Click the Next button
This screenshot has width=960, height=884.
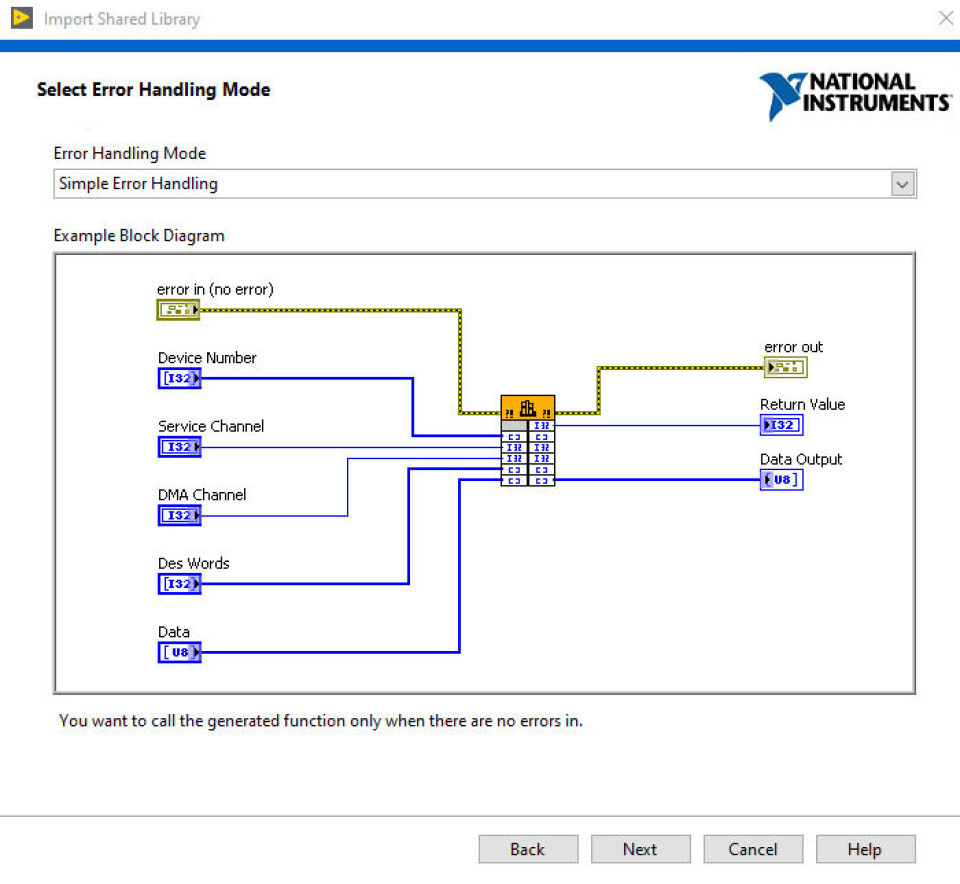640,849
